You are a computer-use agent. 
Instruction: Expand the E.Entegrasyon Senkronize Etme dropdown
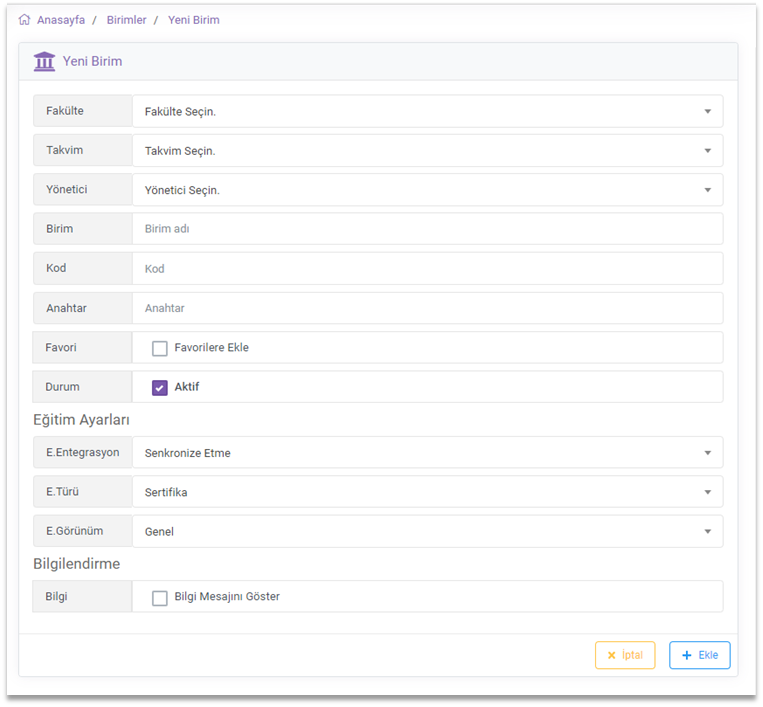427,453
